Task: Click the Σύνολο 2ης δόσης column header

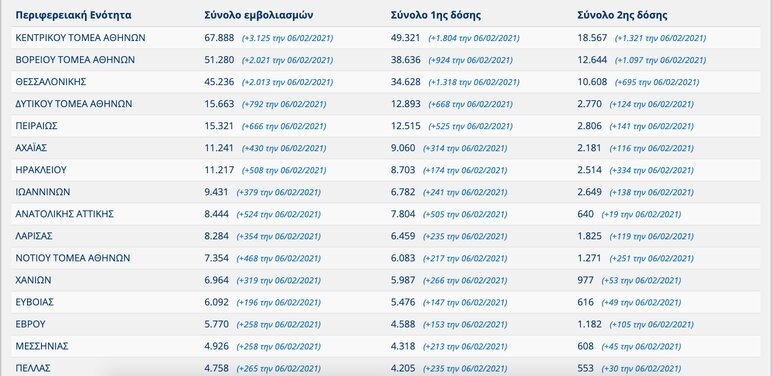Action: coord(622,15)
